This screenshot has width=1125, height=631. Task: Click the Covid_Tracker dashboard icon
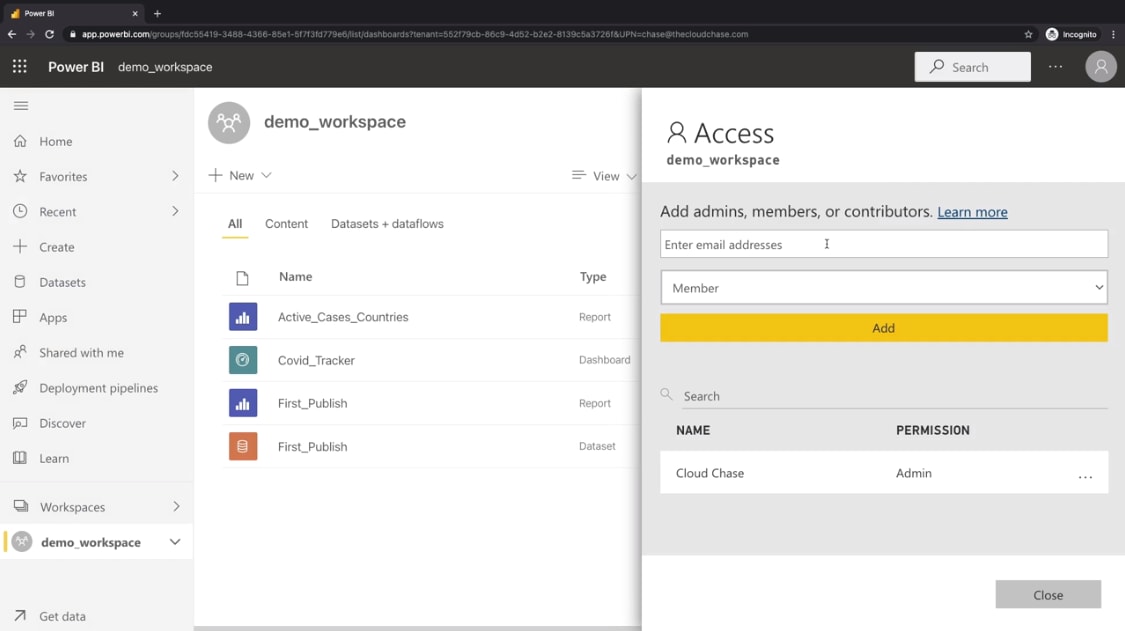(x=243, y=360)
